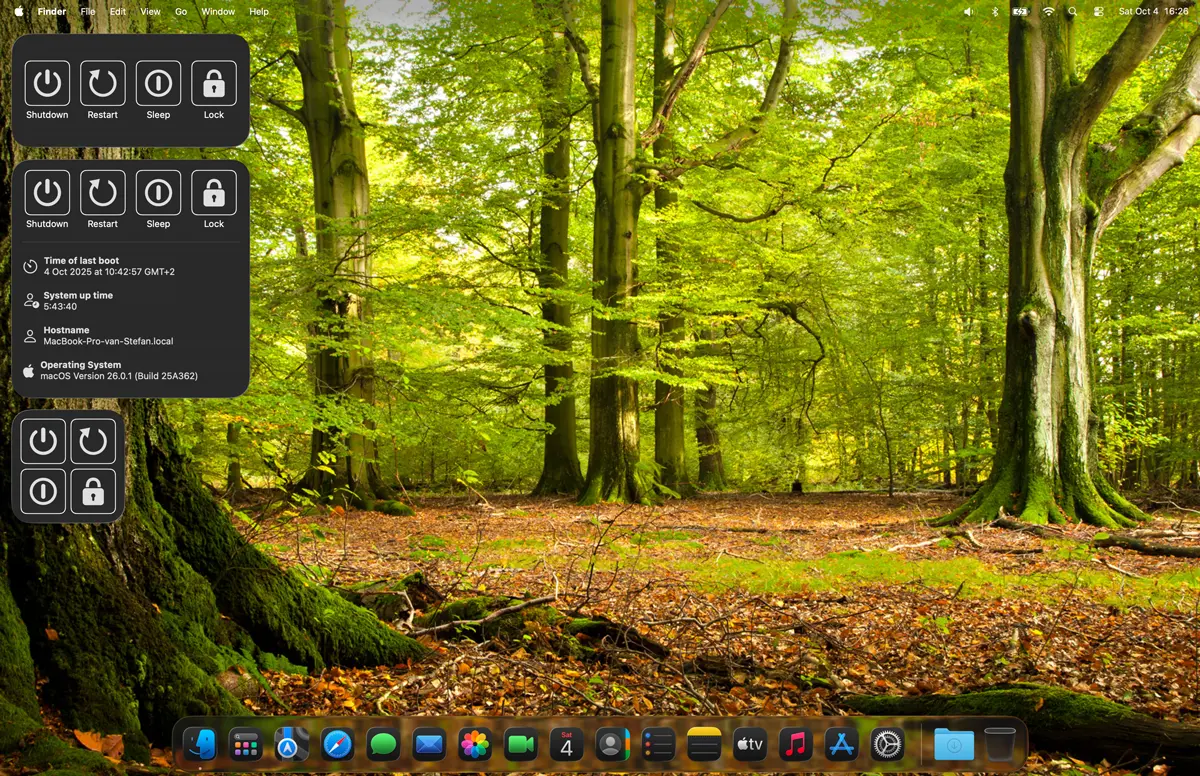The height and width of the screenshot is (776, 1200).
Task: Expand the Downloads folder stack in the Dock
Action: [953, 744]
